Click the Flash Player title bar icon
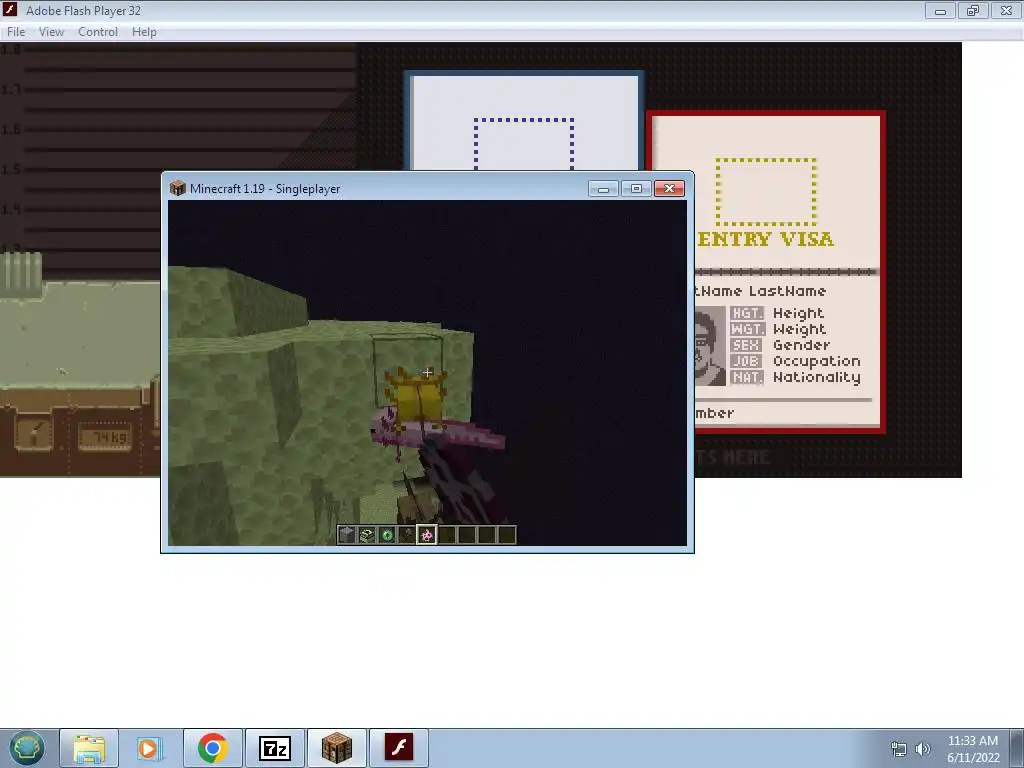This screenshot has width=1024, height=768. point(10,10)
